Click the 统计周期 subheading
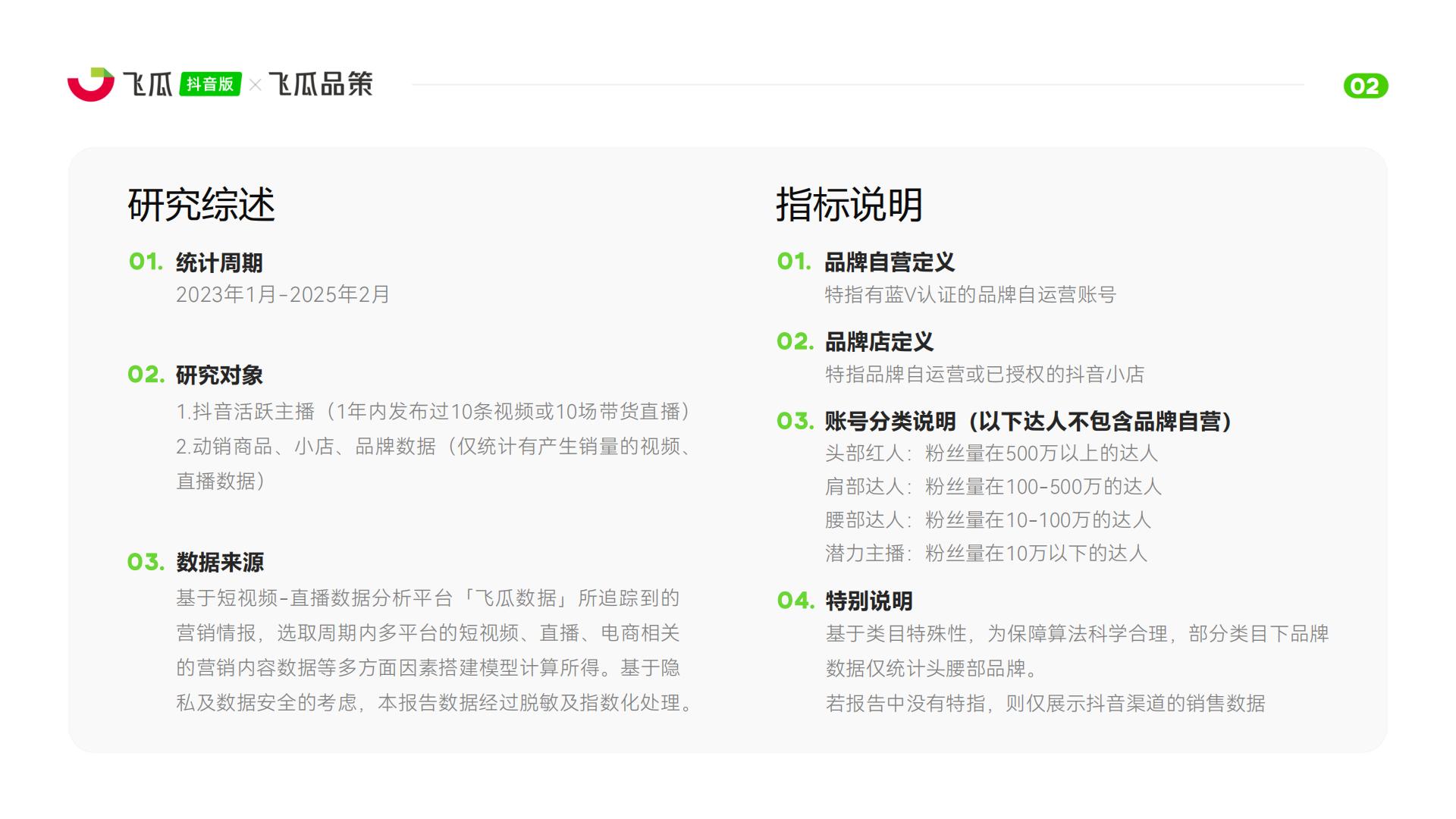1456x819 pixels. click(219, 263)
